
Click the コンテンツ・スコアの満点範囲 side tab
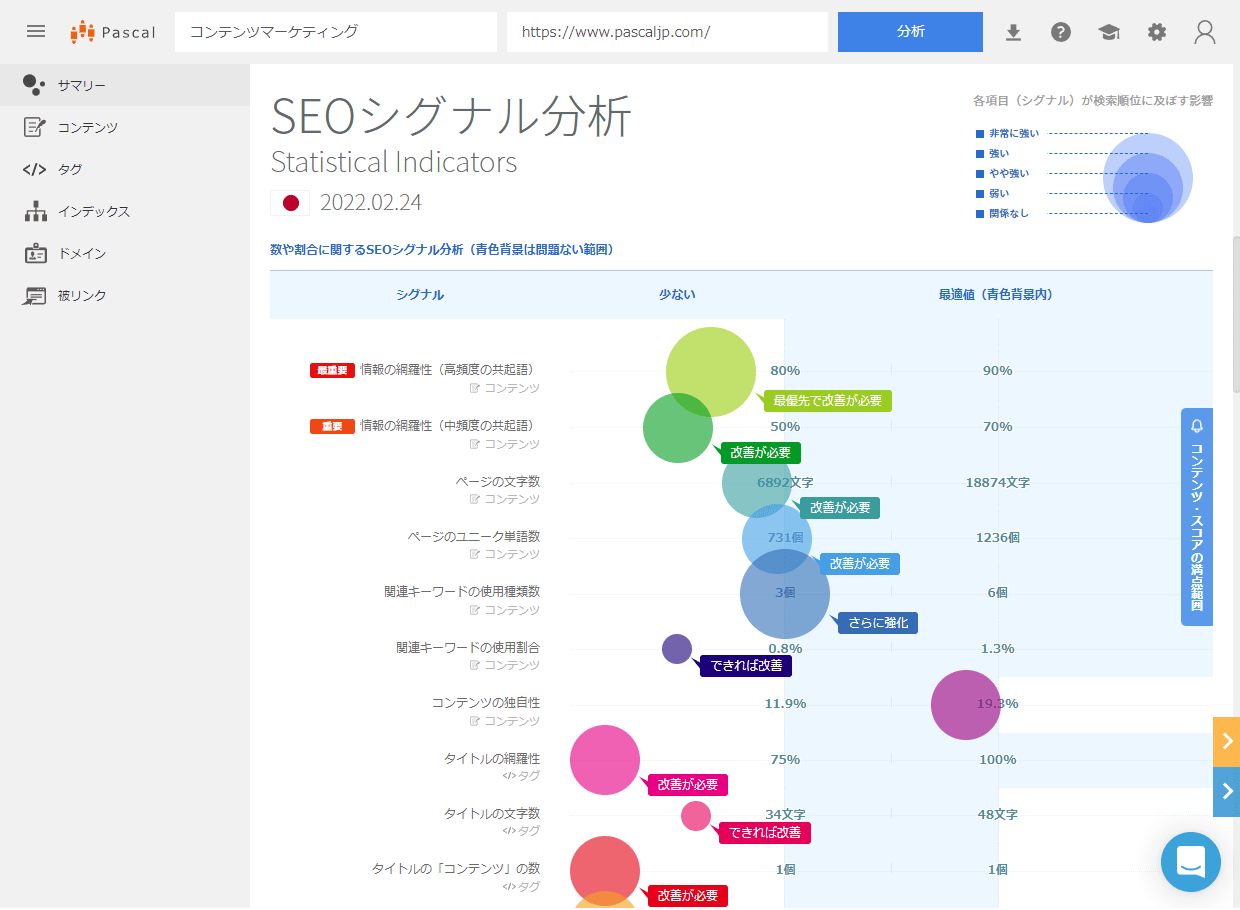(x=1197, y=516)
